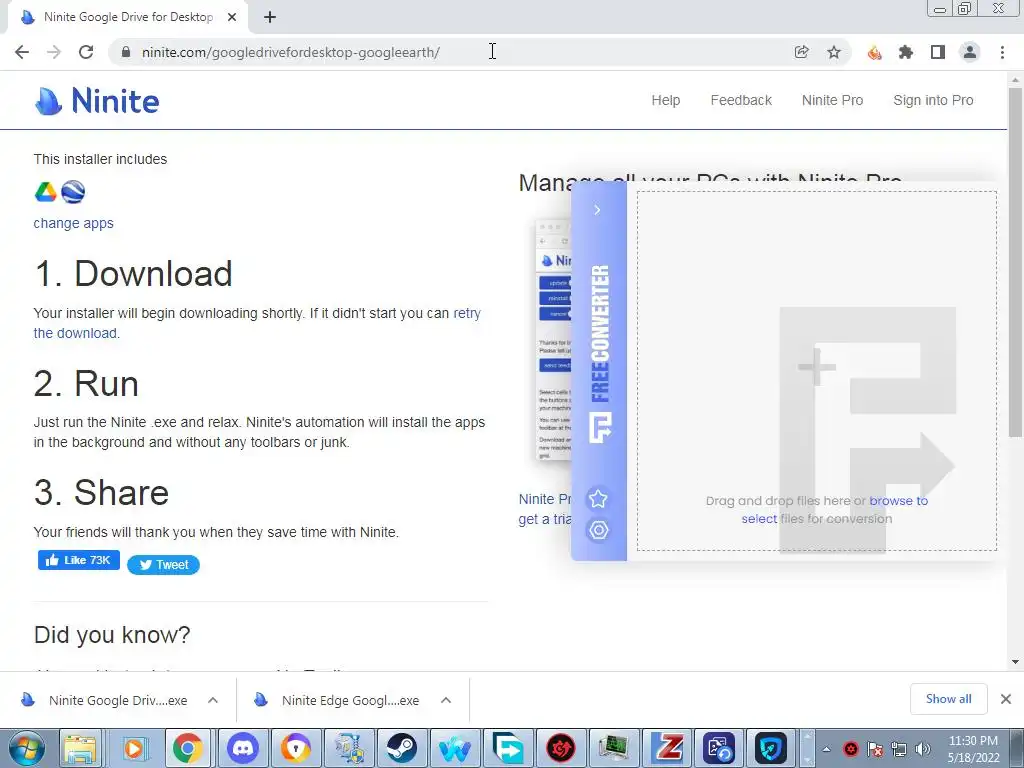Open the Chrome Extensions puzzle menu
Viewport: 1024px width, 768px height.
906,52
